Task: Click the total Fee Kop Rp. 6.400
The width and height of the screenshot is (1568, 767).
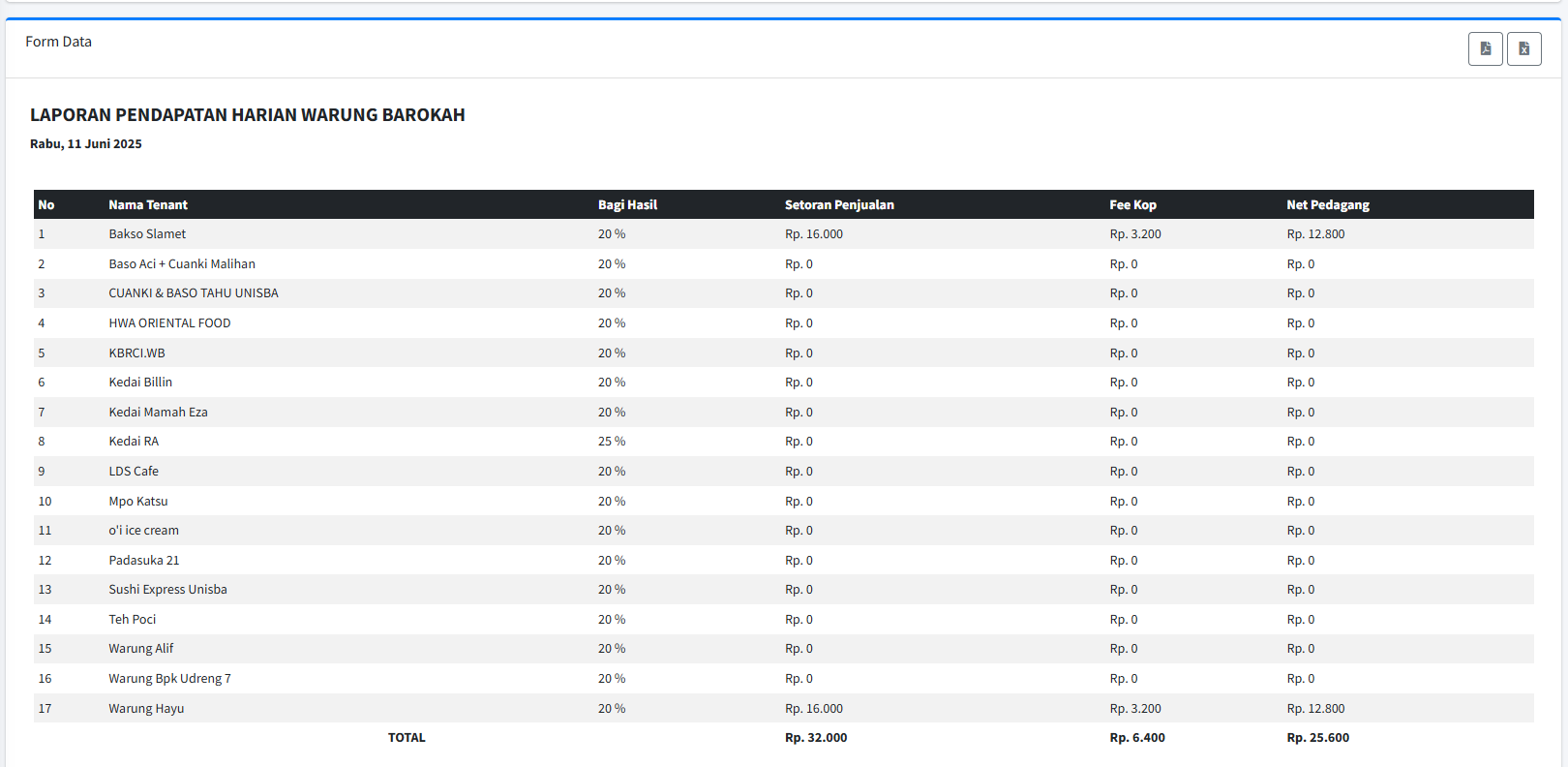Action: click(x=1137, y=738)
